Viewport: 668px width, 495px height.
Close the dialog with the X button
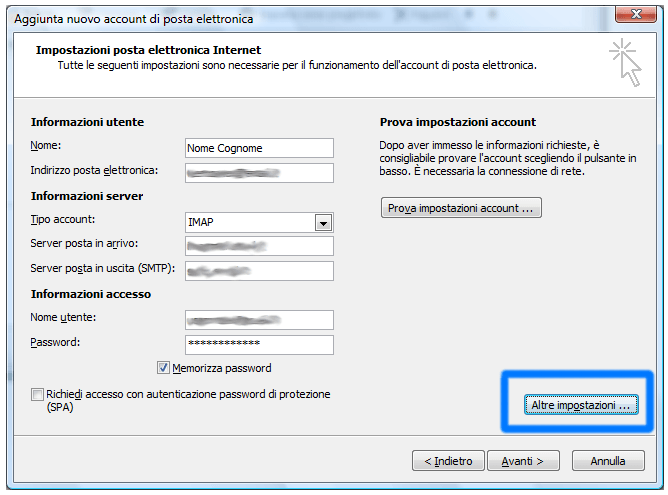(x=636, y=14)
